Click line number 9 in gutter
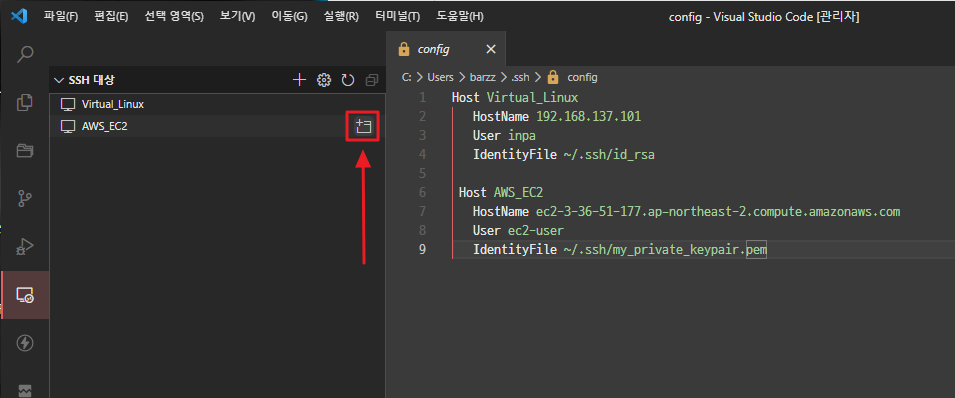Viewport: 955px width, 398px height. (423, 250)
